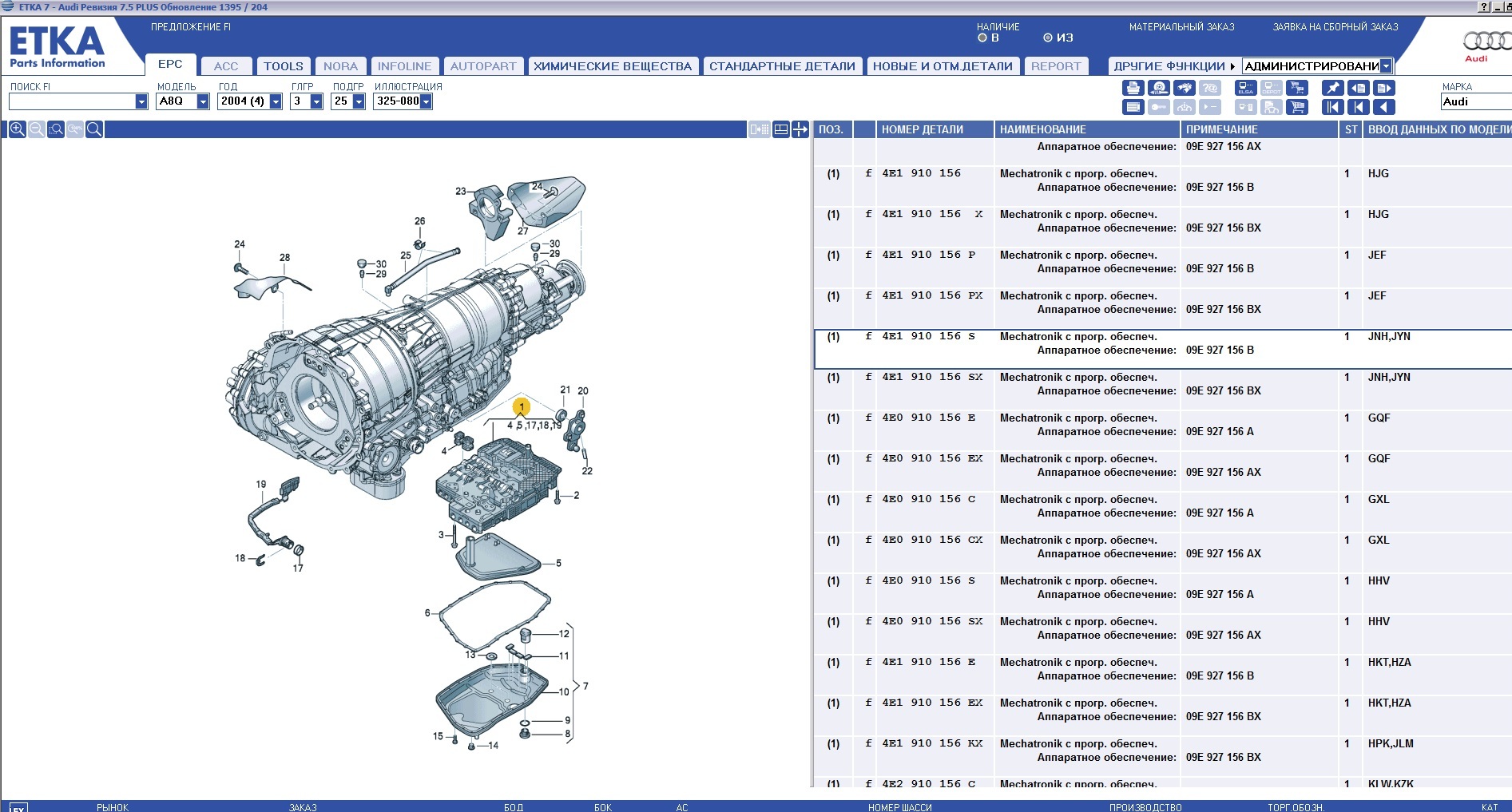Open the ELSA link icon

click(x=1245, y=89)
